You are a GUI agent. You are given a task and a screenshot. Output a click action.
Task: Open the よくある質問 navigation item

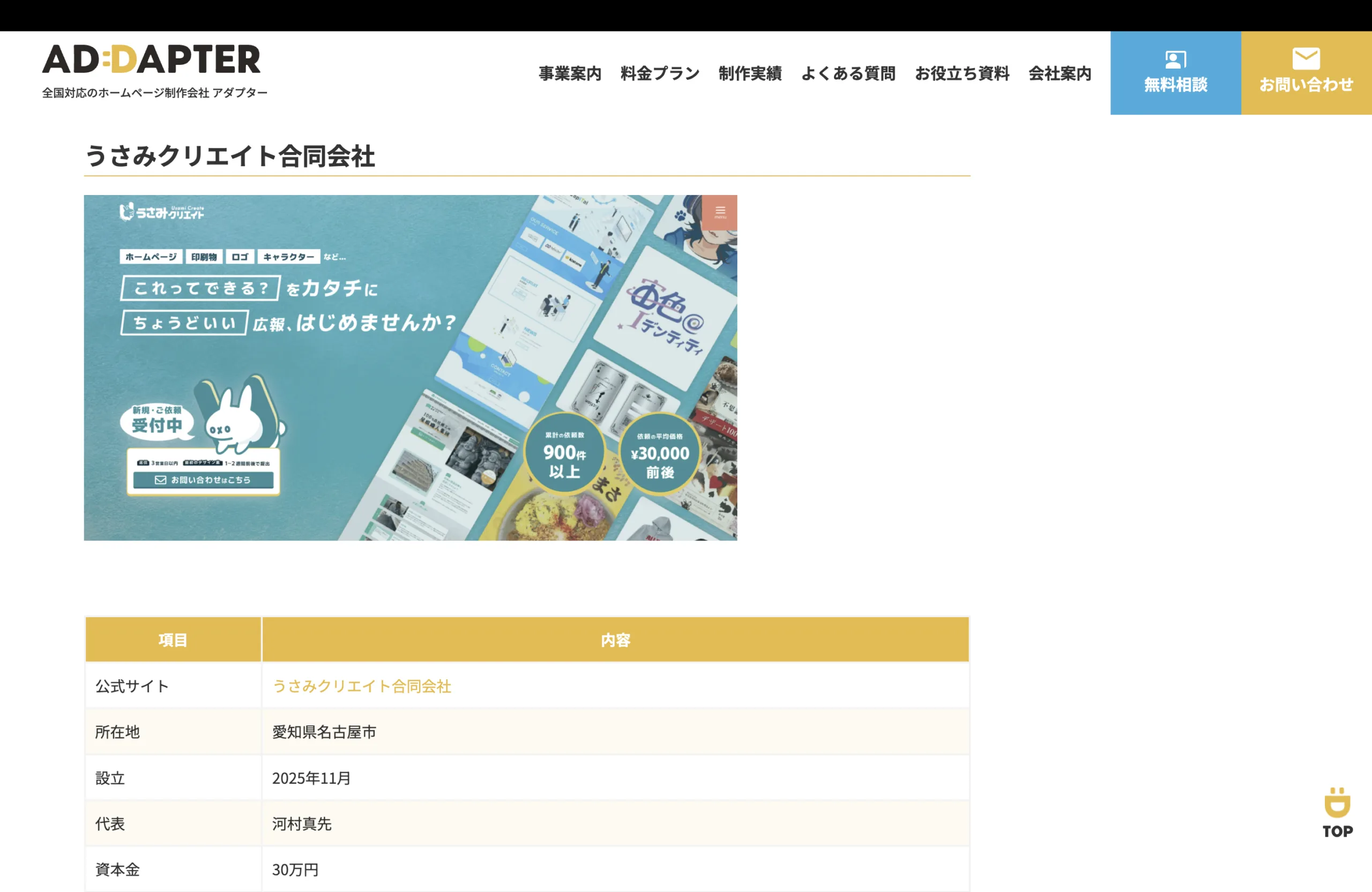pos(848,74)
